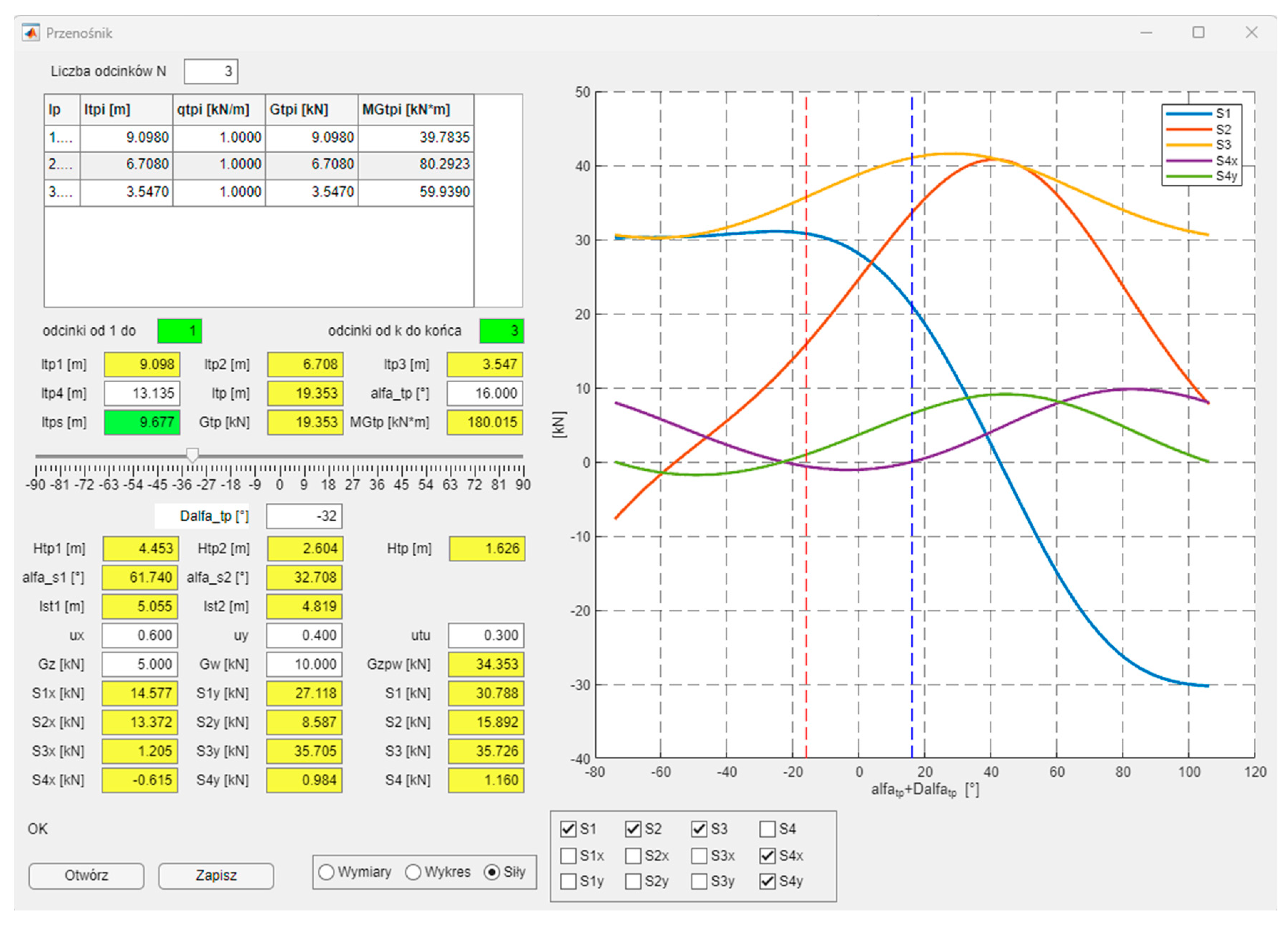Click the MATLAB icon in title bar
Screen dimensions: 1288x926
pos(31,33)
